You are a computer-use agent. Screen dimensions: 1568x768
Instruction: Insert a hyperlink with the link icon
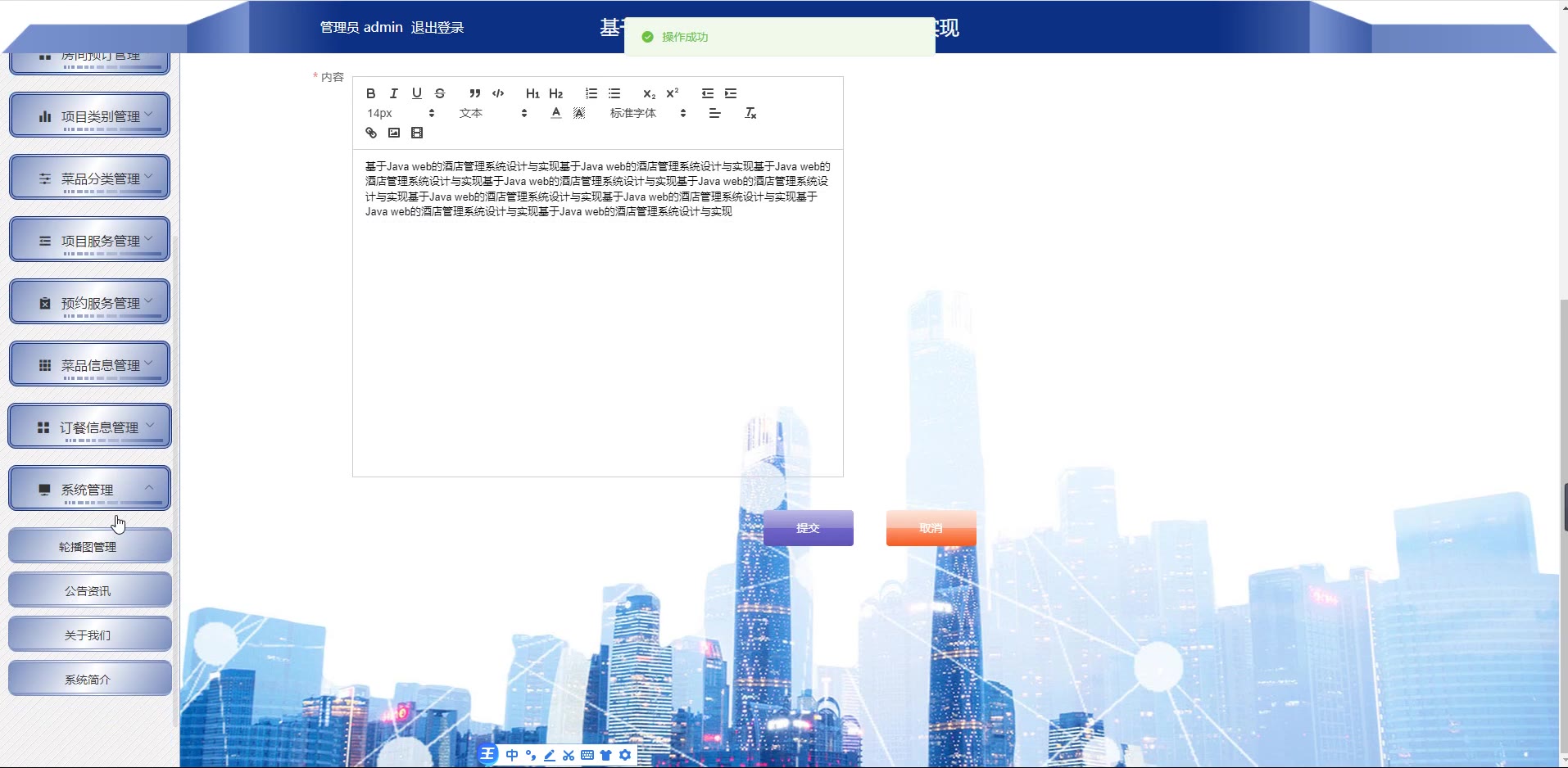(x=371, y=133)
